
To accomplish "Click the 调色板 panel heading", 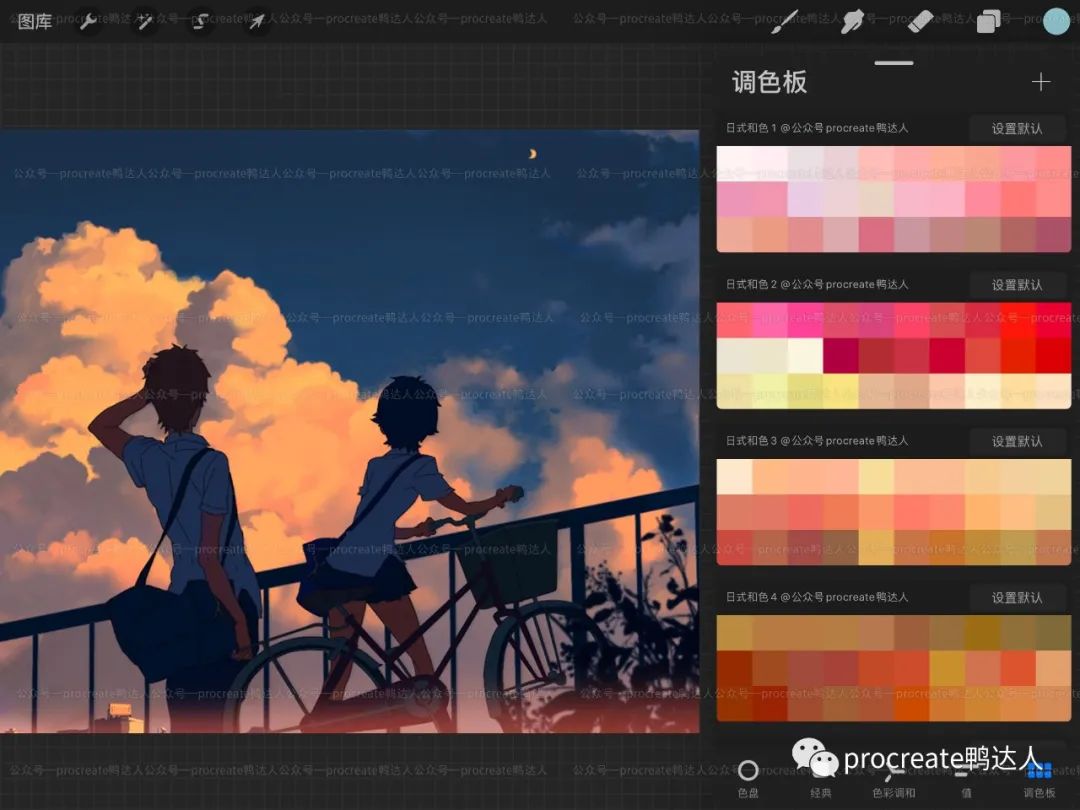I will 769,82.
